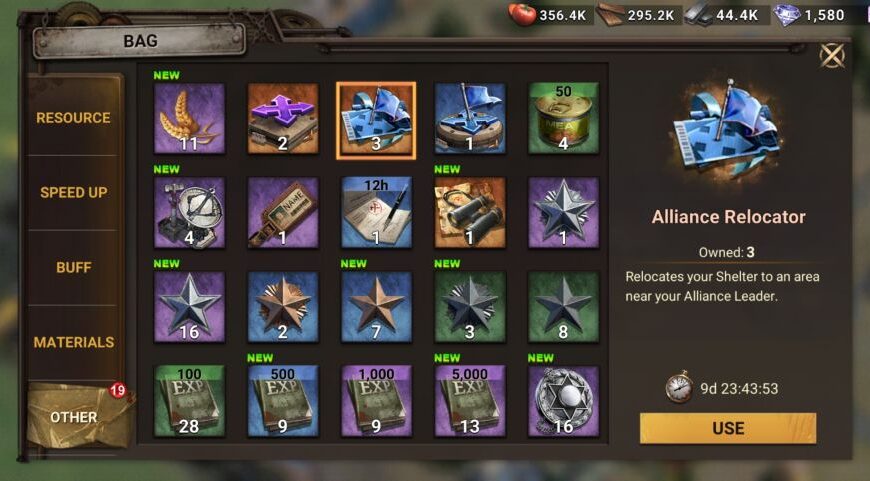This screenshot has height=481, width=870.
Task: Select the purple arrows relocator item
Action: [283, 119]
